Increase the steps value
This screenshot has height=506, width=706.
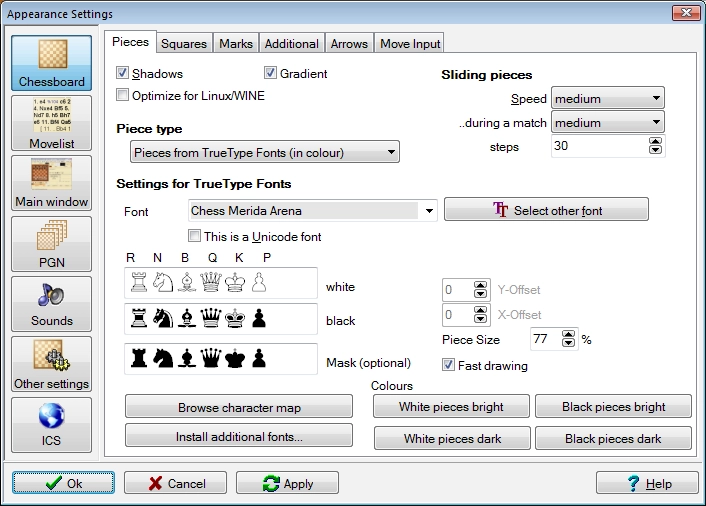655,141
